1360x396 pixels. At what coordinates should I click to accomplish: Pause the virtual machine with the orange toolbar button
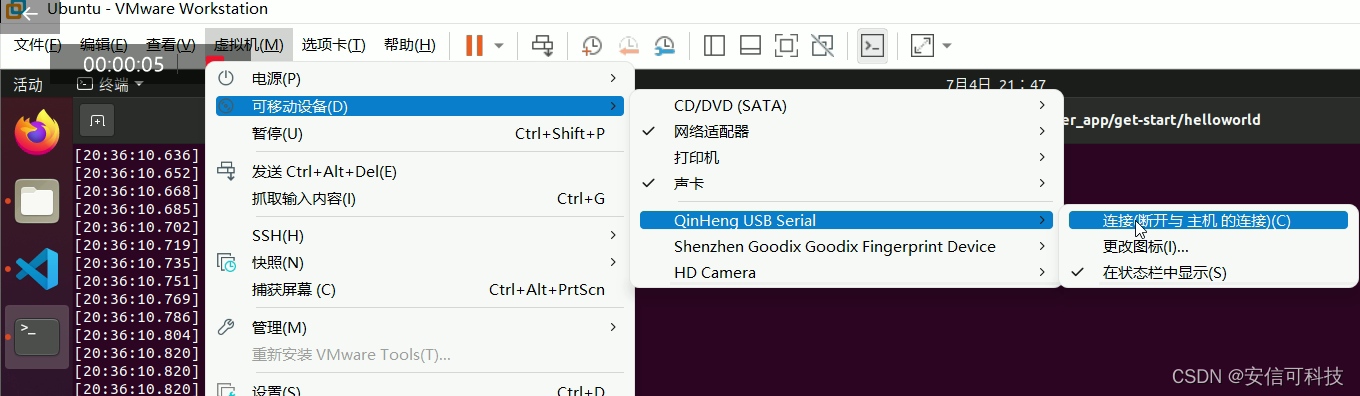point(474,45)
